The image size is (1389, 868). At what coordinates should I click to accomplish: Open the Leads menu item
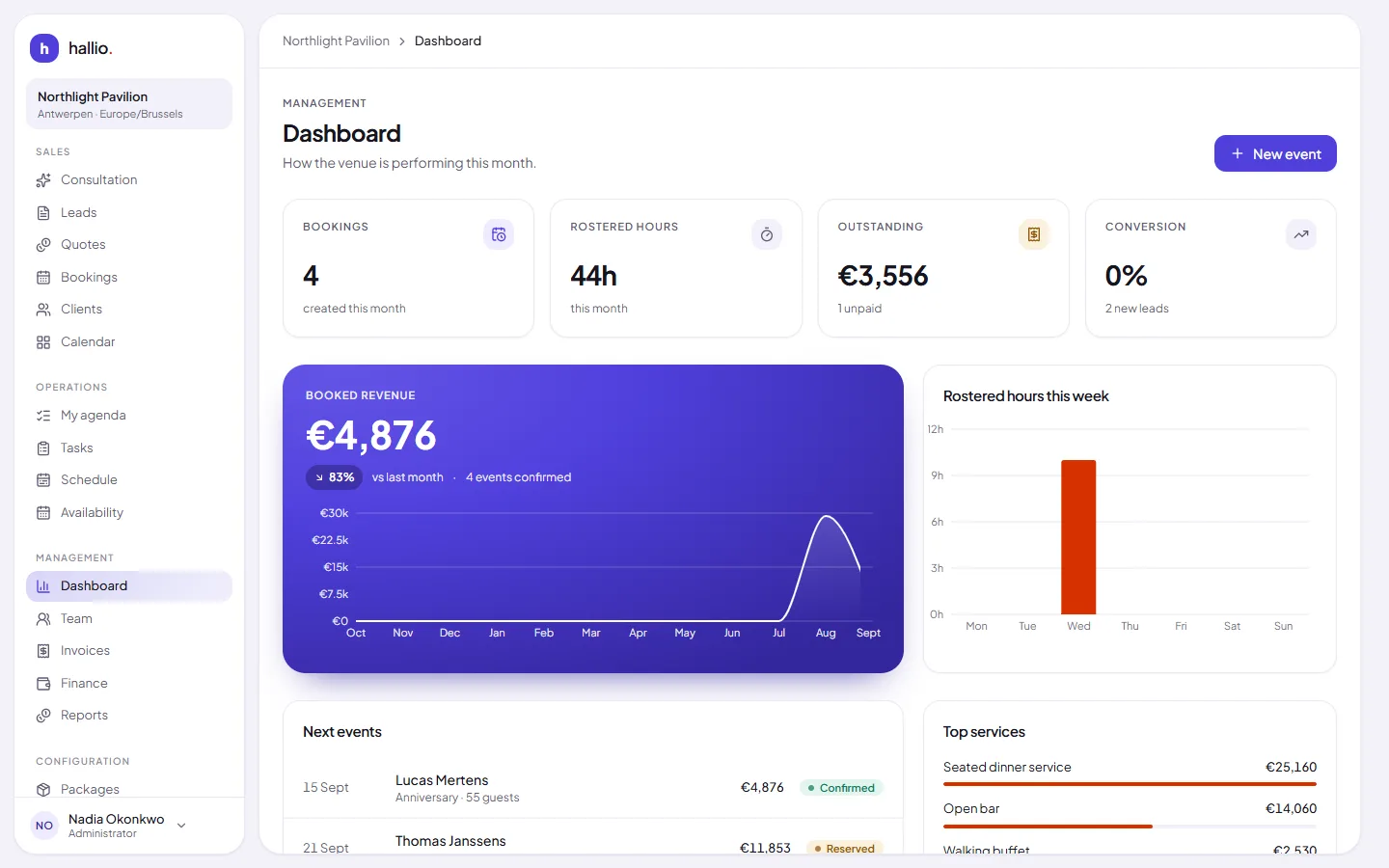(129, 213)
